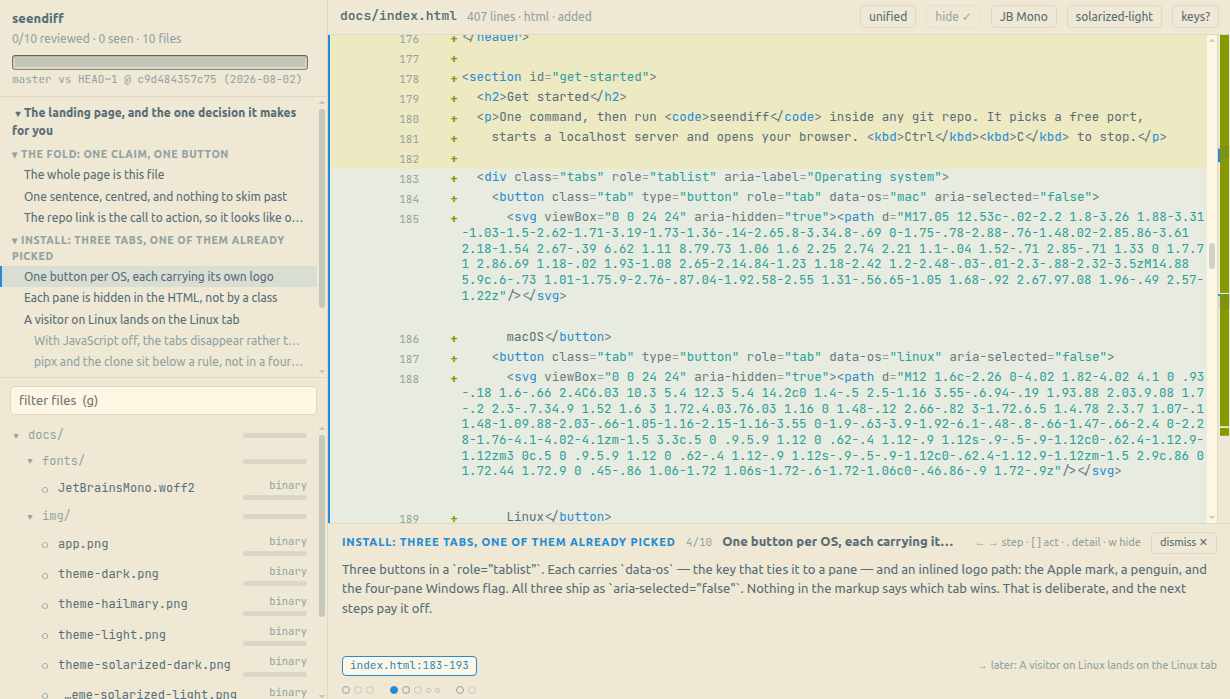The height and width of the screenshot is (699, 1230).
Task: Click the change-size bar beside docs/ folder
Action: (x=275, y=436)
